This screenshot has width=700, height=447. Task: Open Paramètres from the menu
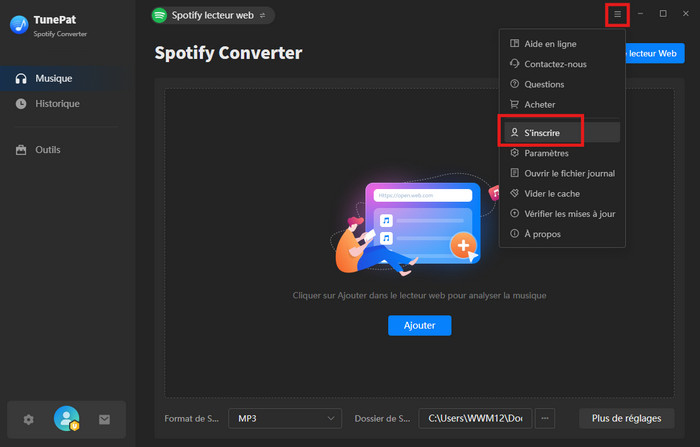click(x=562, y=153)
